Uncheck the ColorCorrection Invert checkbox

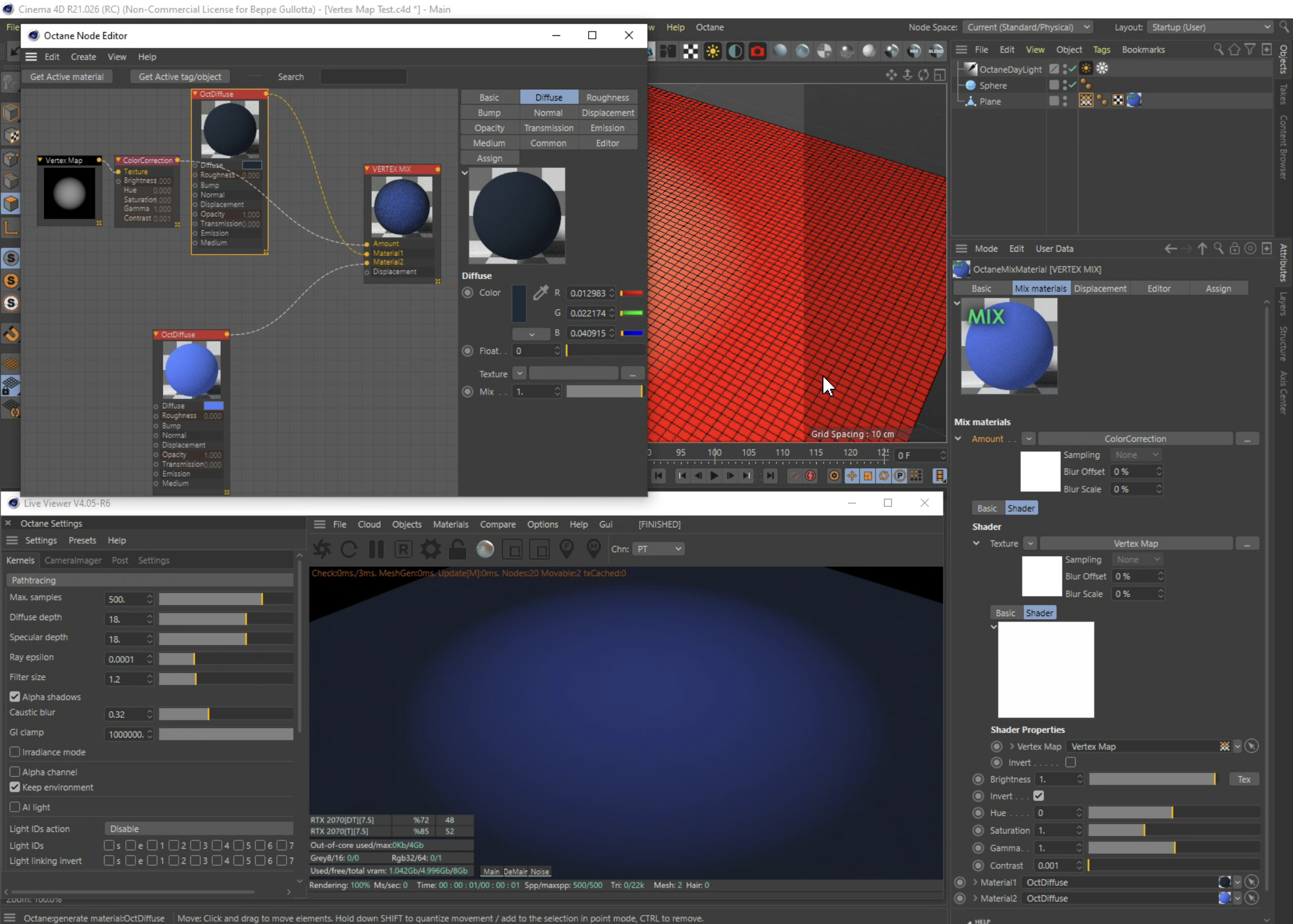click(1038, 796)
